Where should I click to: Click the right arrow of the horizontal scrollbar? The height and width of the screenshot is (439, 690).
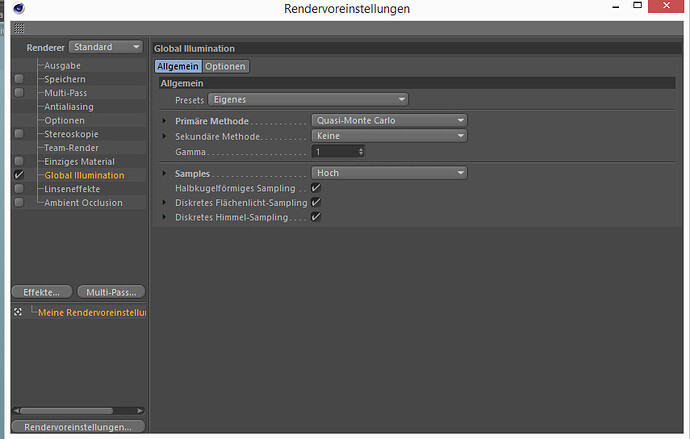[139, 411]
